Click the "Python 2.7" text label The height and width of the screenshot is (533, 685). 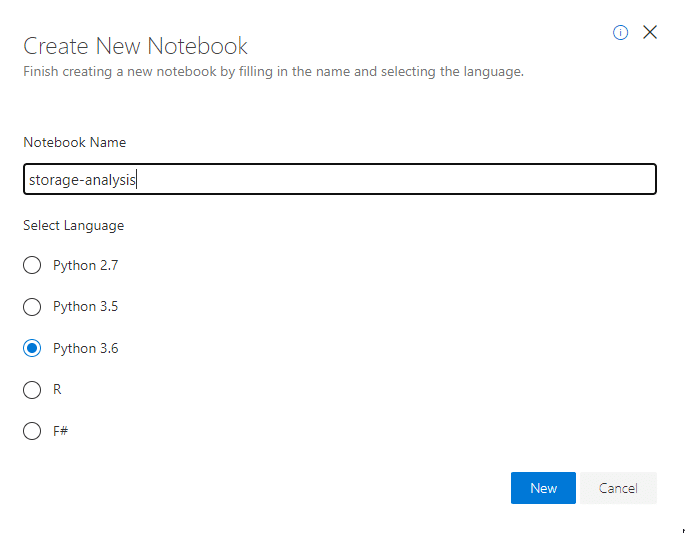[x=86, y=266]
